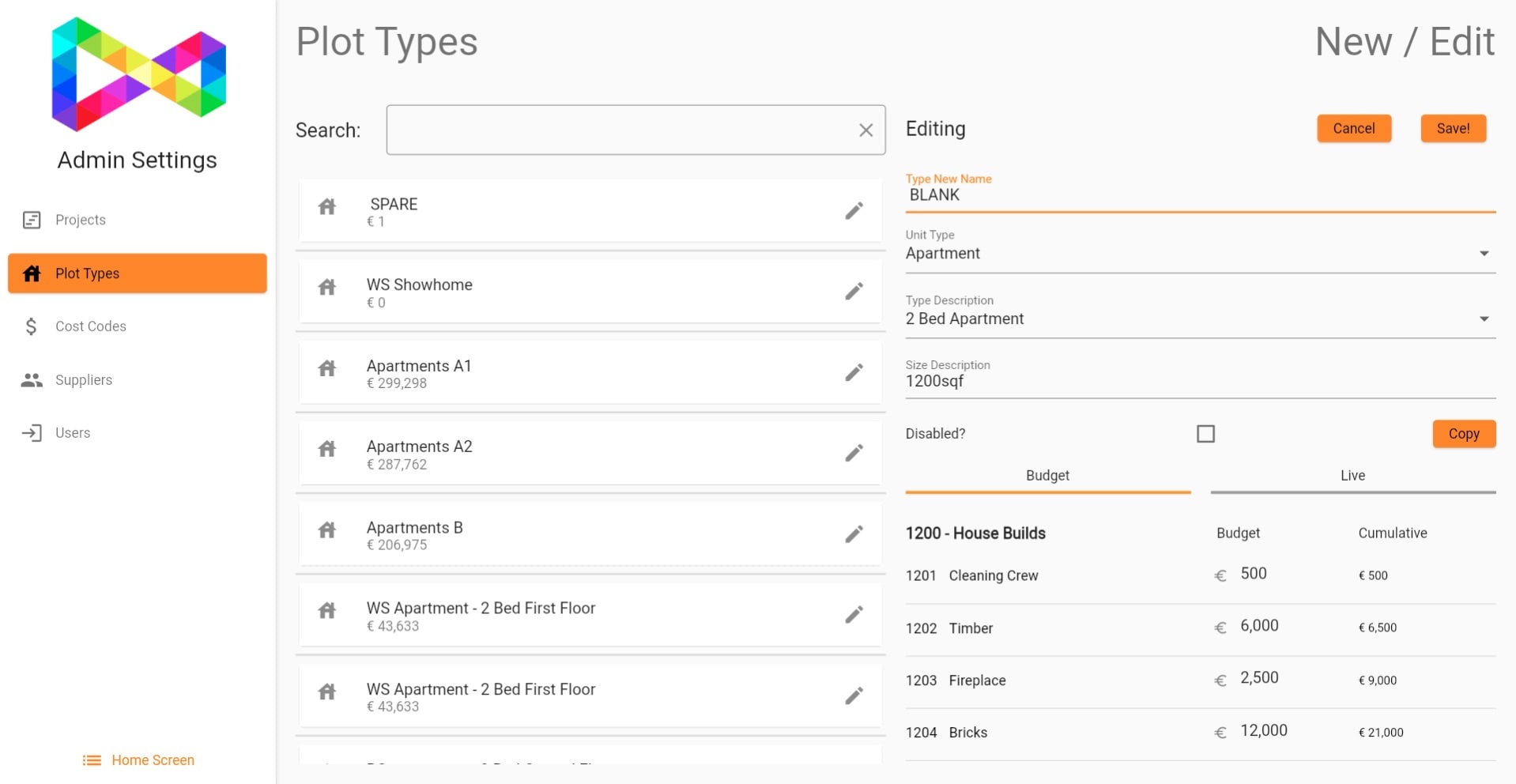Open edit for Apartments A2
This screenshot has height=784, width=1516.
click(854, 454)
